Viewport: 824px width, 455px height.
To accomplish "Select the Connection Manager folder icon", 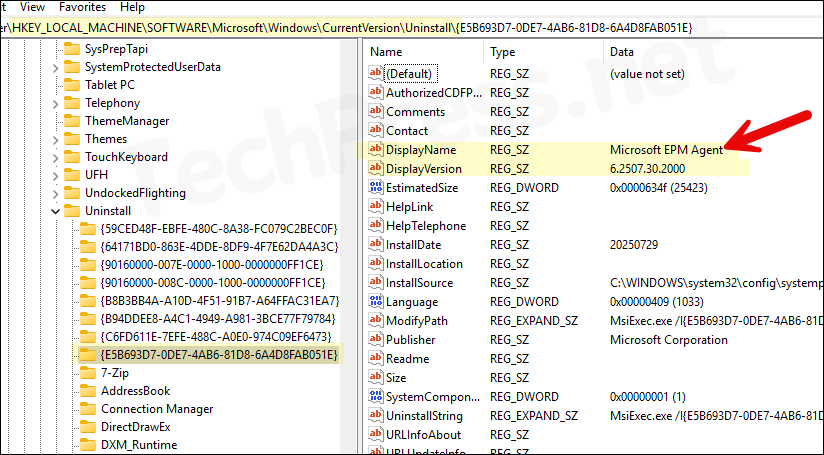I will 88,409.
